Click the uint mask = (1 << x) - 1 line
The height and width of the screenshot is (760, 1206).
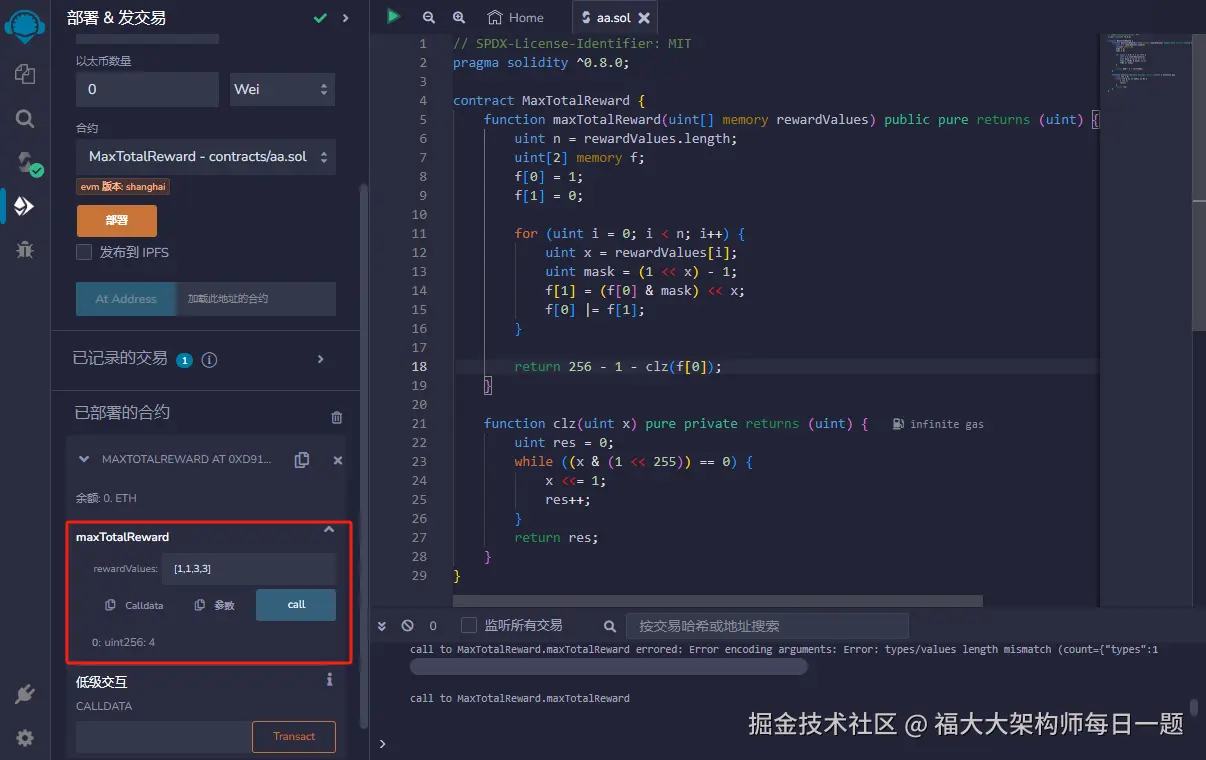[x=641, y=272]
